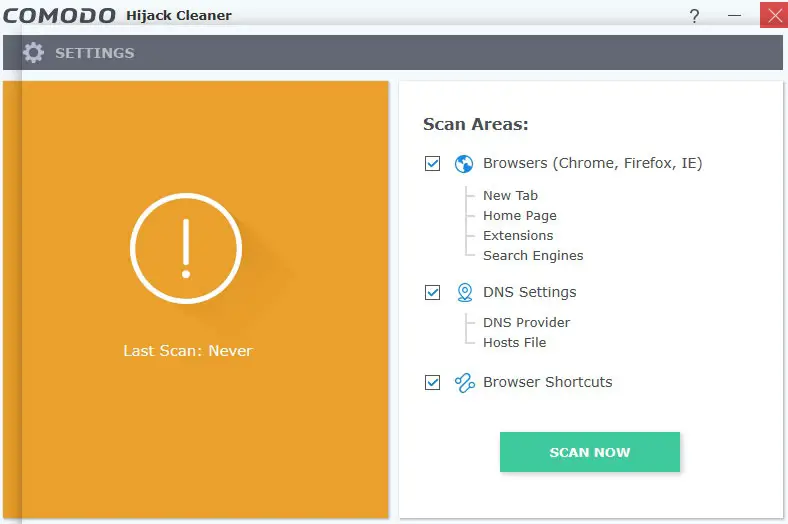Uncheck the DNS Settings checkbox
Screen dimensions: 788x524
(432, 292)
